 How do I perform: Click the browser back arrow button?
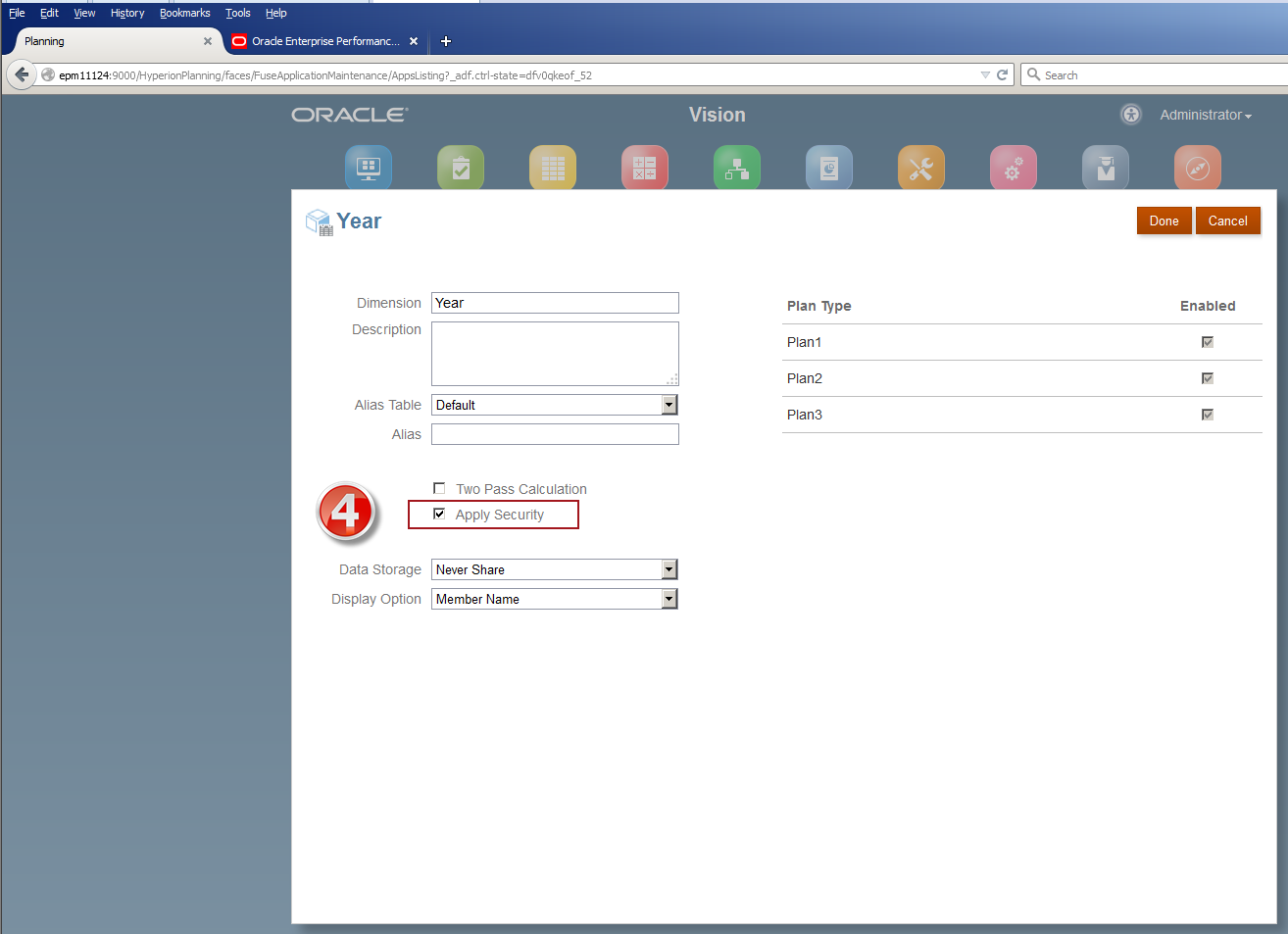(x=22, y=74)
